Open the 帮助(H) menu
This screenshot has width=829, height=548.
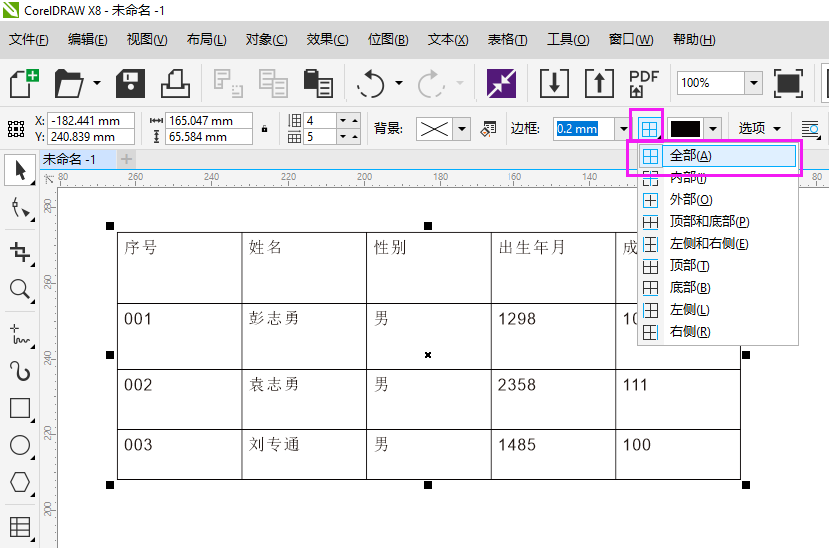[x=694, y=40]
